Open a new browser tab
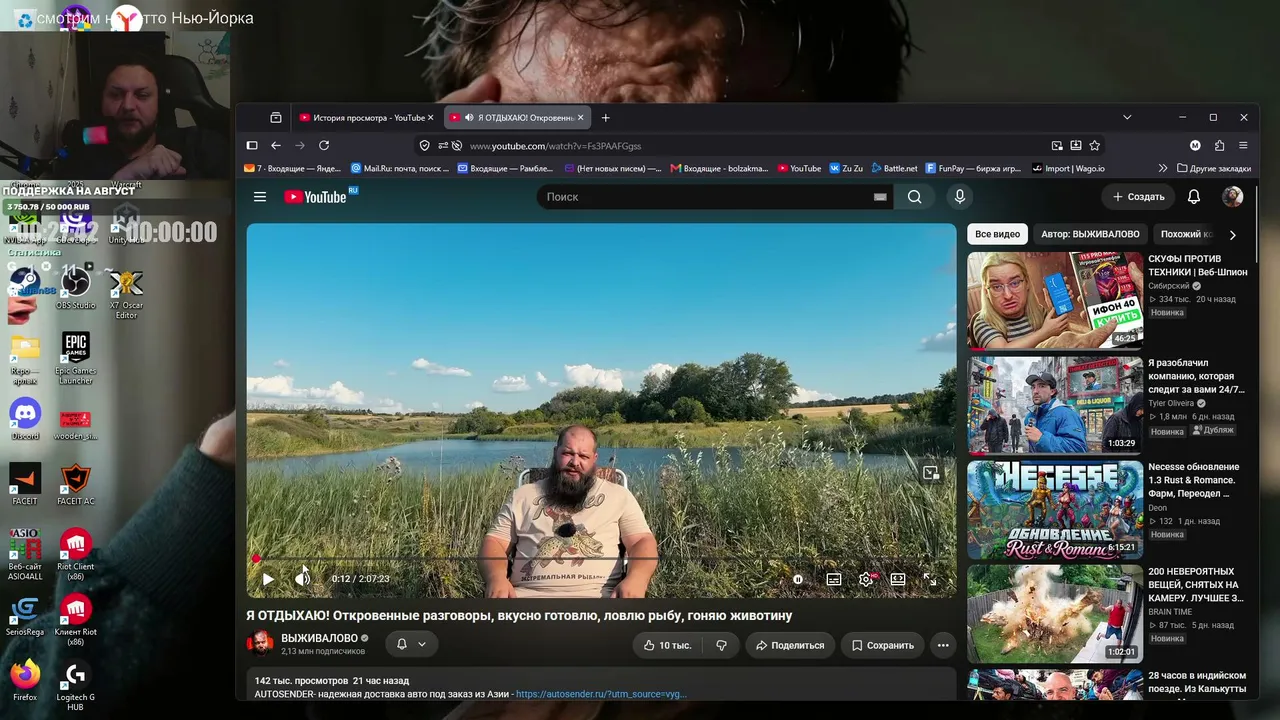The width and height of the screenshot is (1280, 720). click(x=605, y=117)
